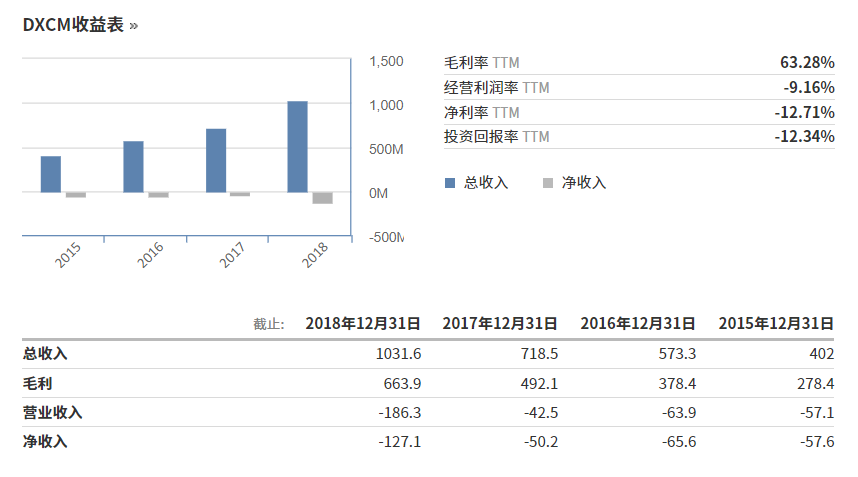This screenshot has width=858, height=477.
Task: Click the 2017 blue revenue bar
Action: point(216,161)
